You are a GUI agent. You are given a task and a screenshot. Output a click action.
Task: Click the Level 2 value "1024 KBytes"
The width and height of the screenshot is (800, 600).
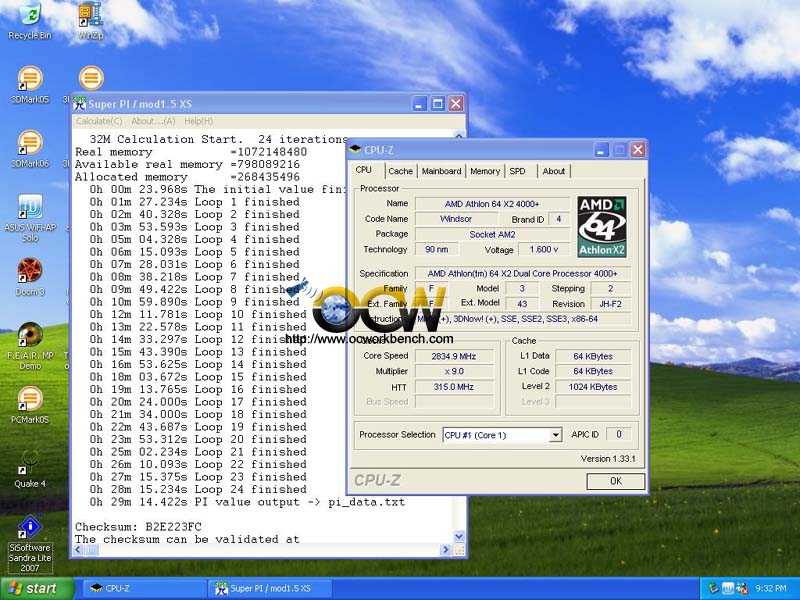tap(593, 387)
